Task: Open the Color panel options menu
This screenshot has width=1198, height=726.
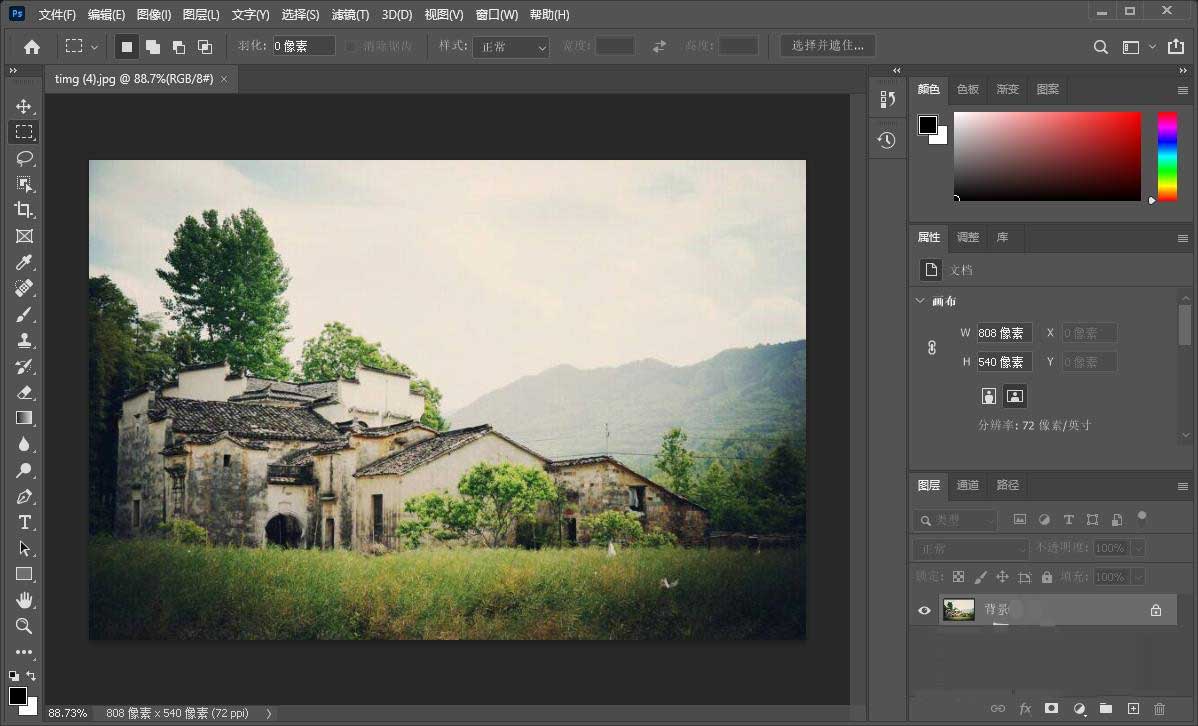Action: [x=1183, y=90]
